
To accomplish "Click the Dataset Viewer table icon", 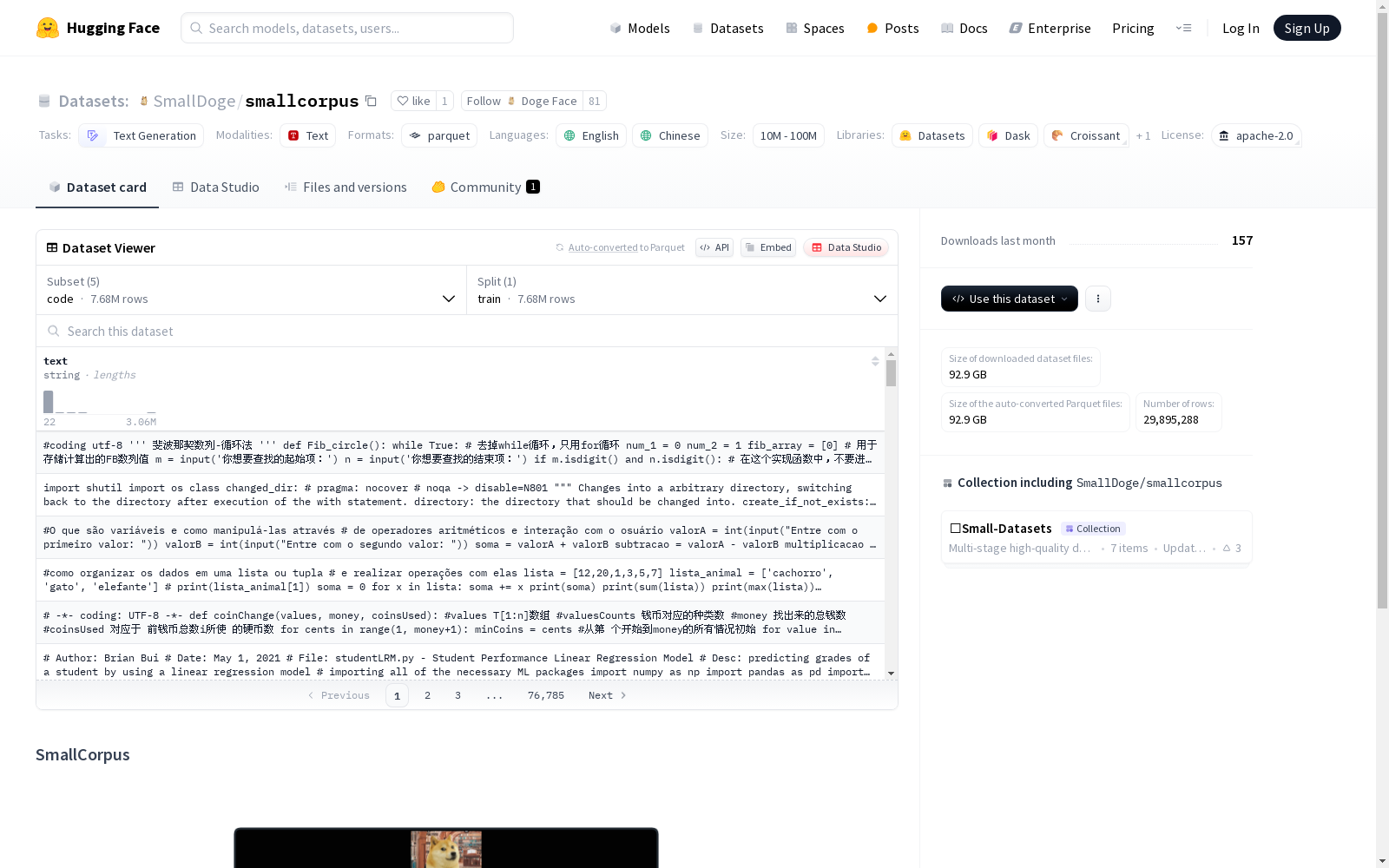I will [52, 247].
